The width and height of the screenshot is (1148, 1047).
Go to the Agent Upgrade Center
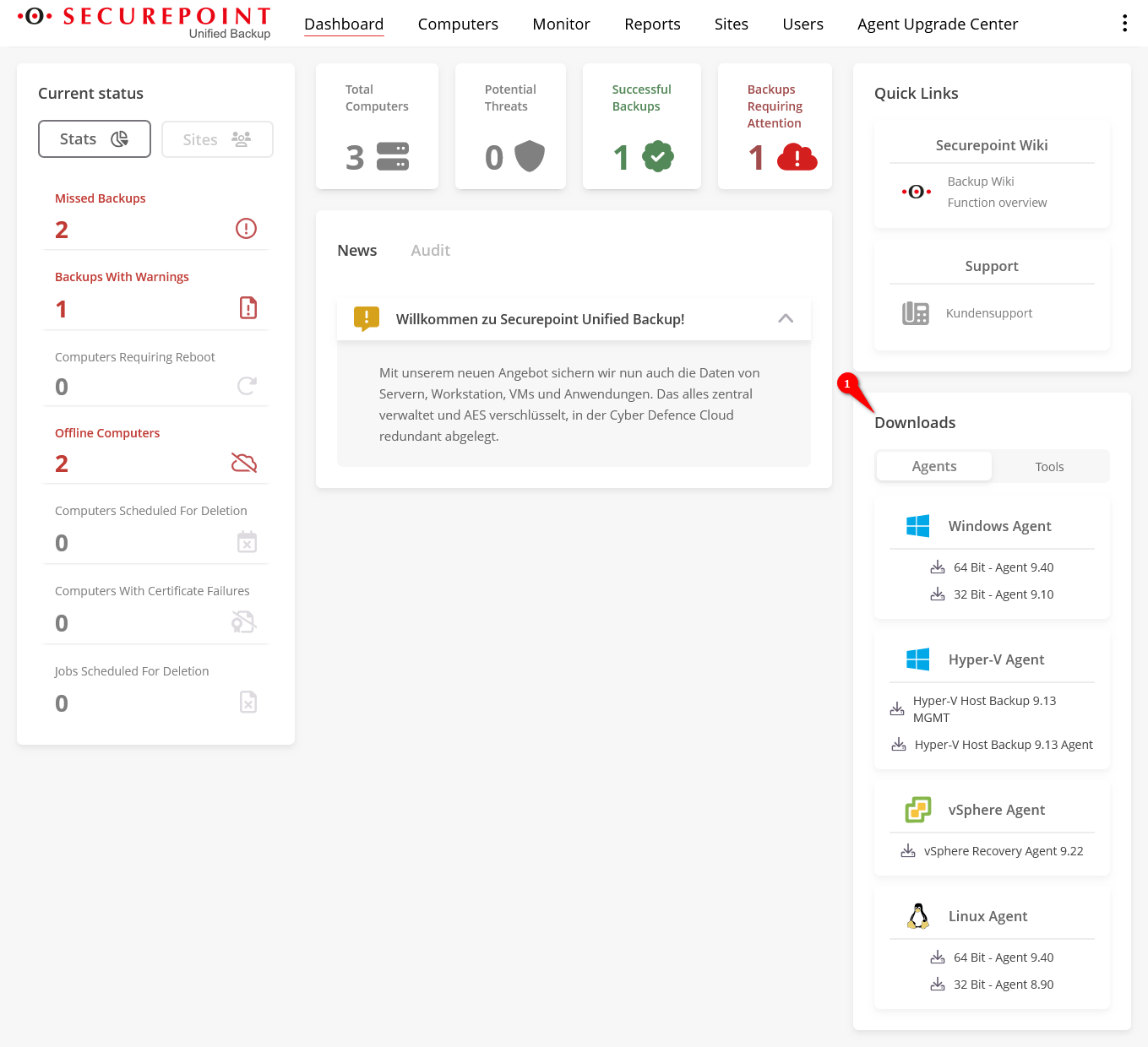pos(937,24)
